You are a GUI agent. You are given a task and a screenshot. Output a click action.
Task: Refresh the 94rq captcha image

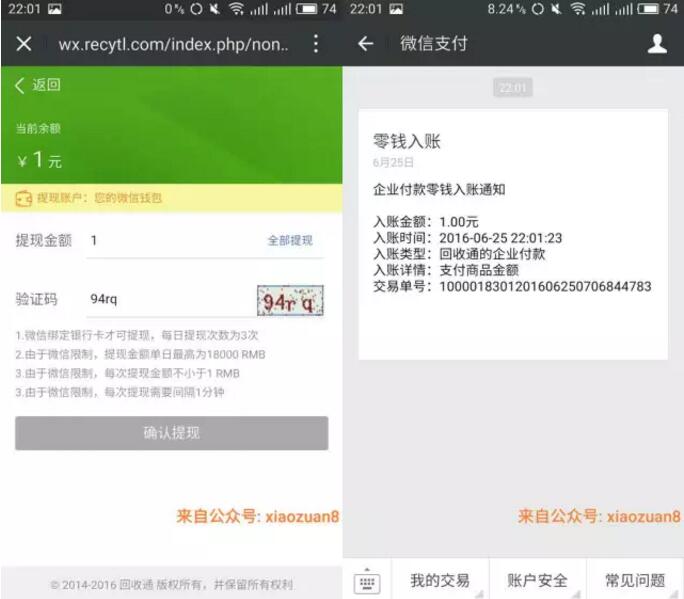(290, 300)
